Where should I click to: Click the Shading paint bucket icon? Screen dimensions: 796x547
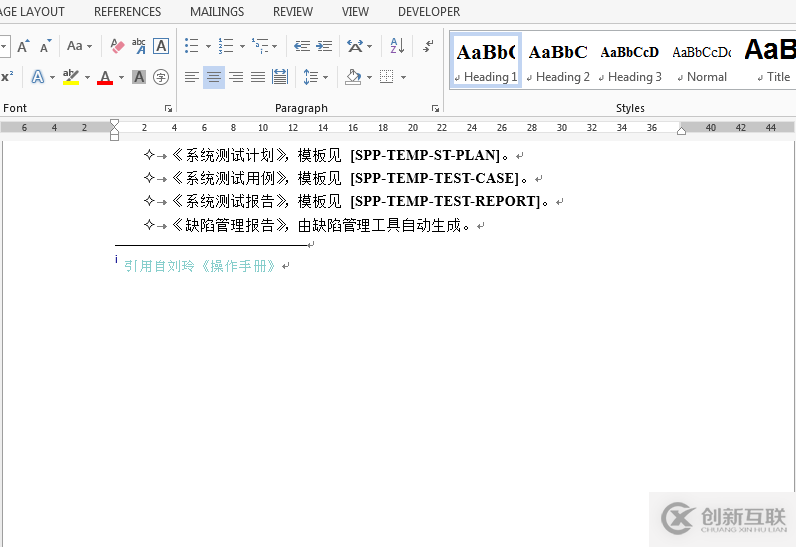(x=353, y=77)
